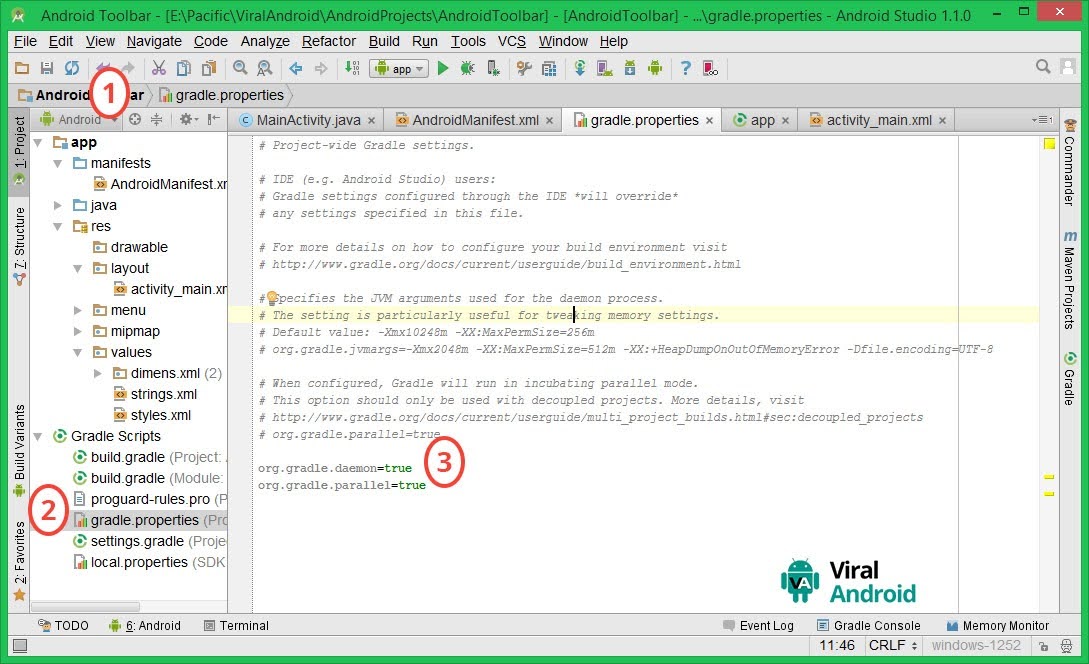1089x664 pixels.
Task: Toggle the Maven Projects side panel
Action: [x=1070, y=279]
